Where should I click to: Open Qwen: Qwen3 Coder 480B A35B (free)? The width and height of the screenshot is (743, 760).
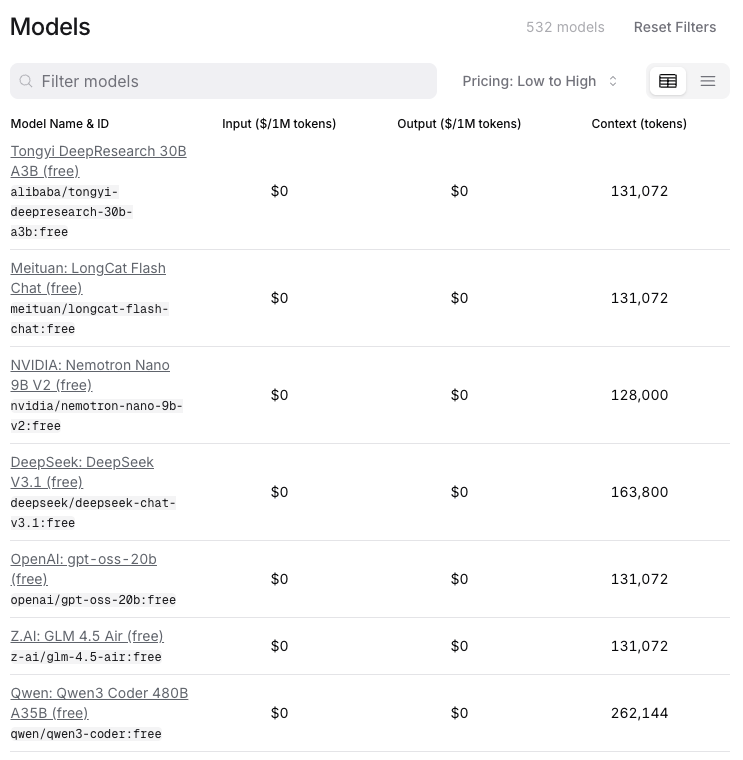[x=99, y=703]
